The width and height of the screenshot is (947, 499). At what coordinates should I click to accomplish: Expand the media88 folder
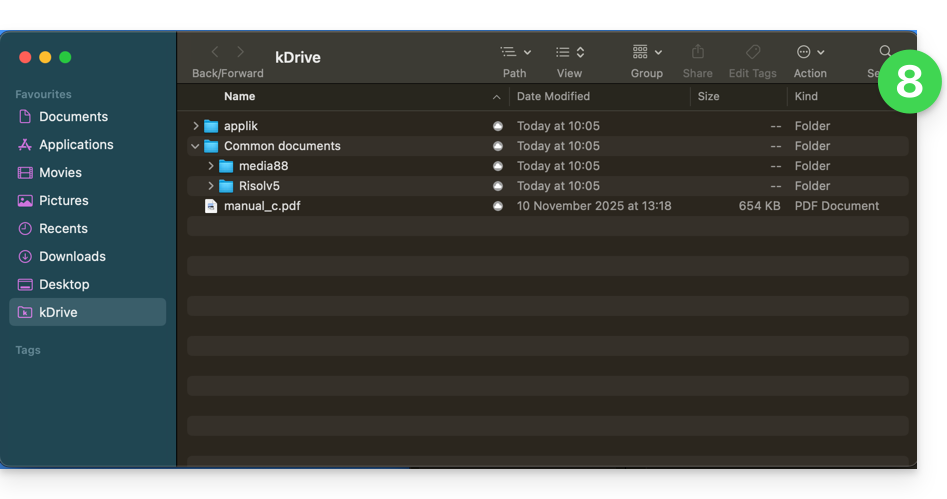click(x=211, y=166)
